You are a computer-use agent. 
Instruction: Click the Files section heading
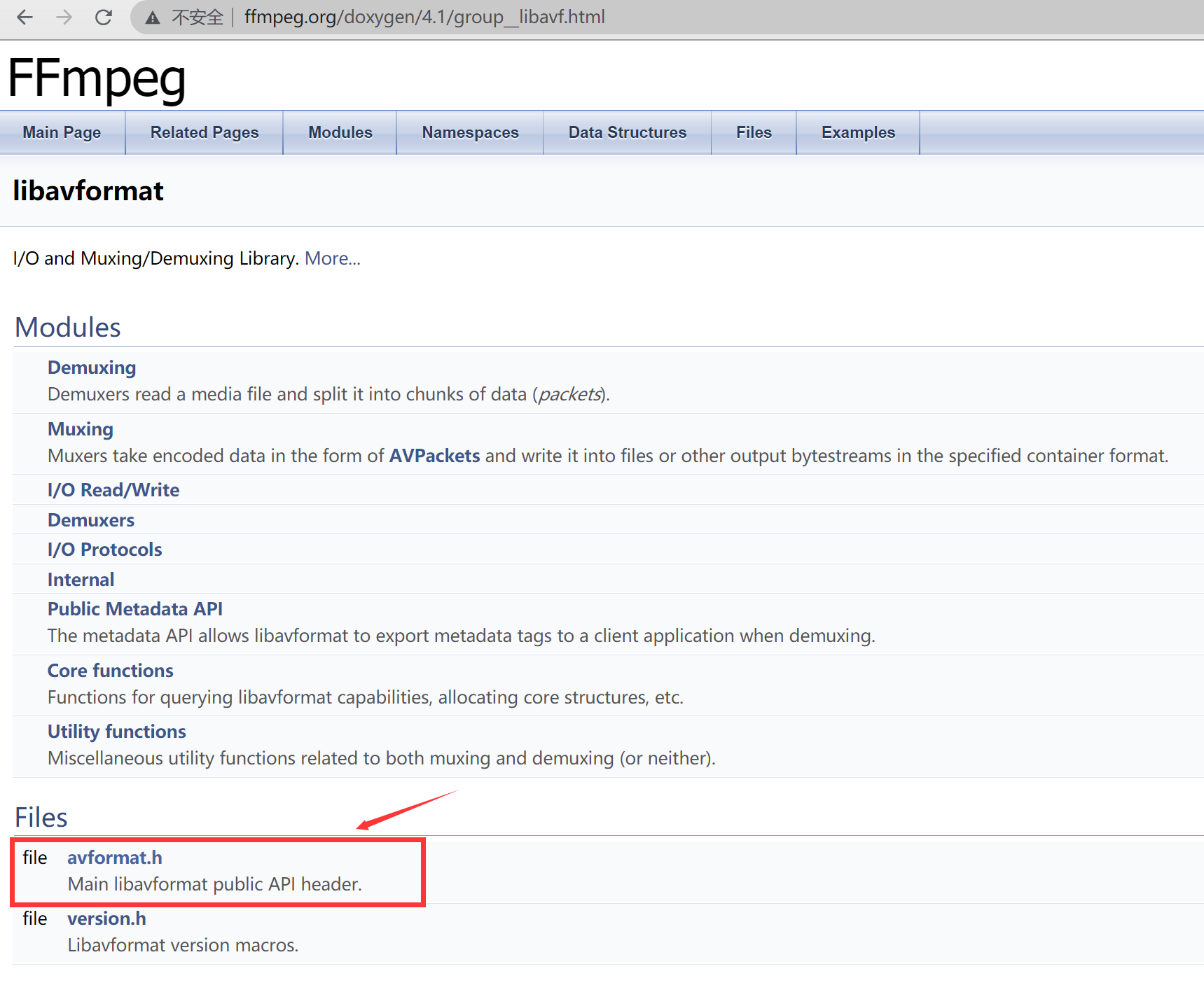tap(41, 818)
